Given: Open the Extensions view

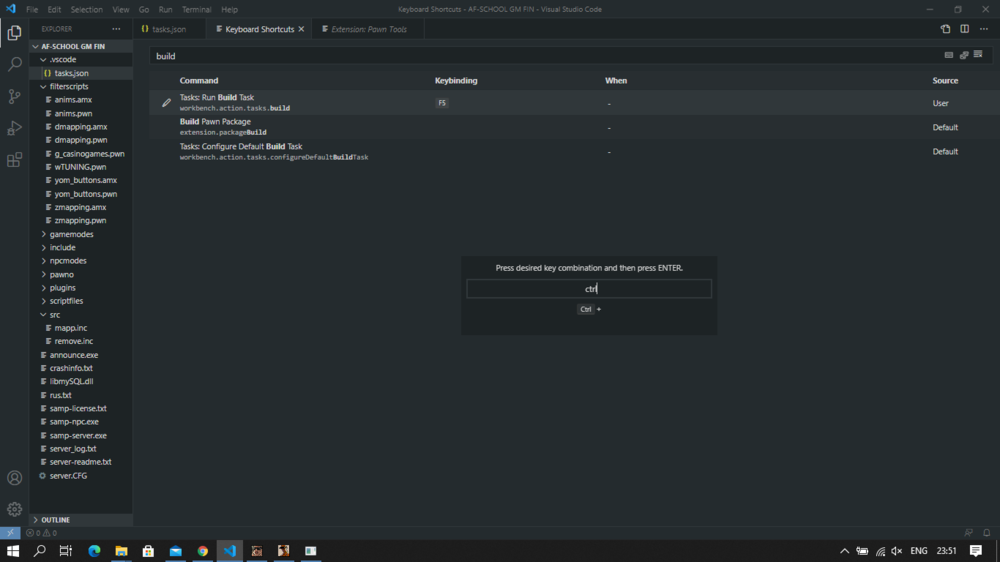Looking at the screenshot, I should point(14,159).
